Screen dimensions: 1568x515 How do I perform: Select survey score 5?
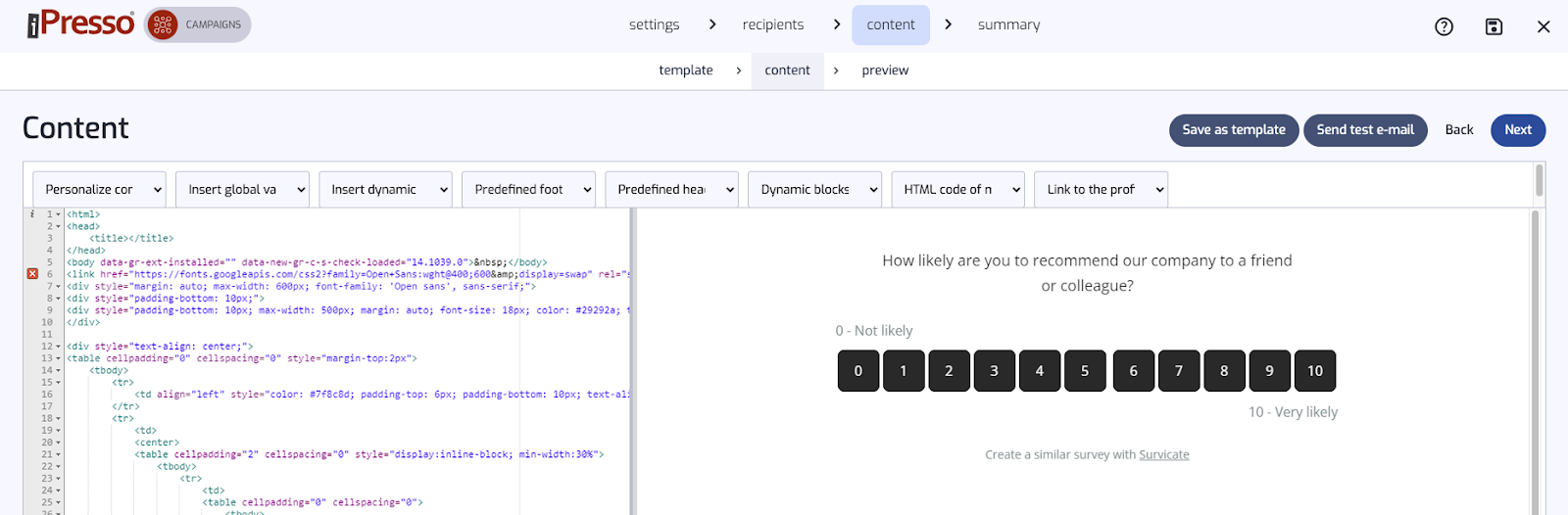tap(1085, 371)
